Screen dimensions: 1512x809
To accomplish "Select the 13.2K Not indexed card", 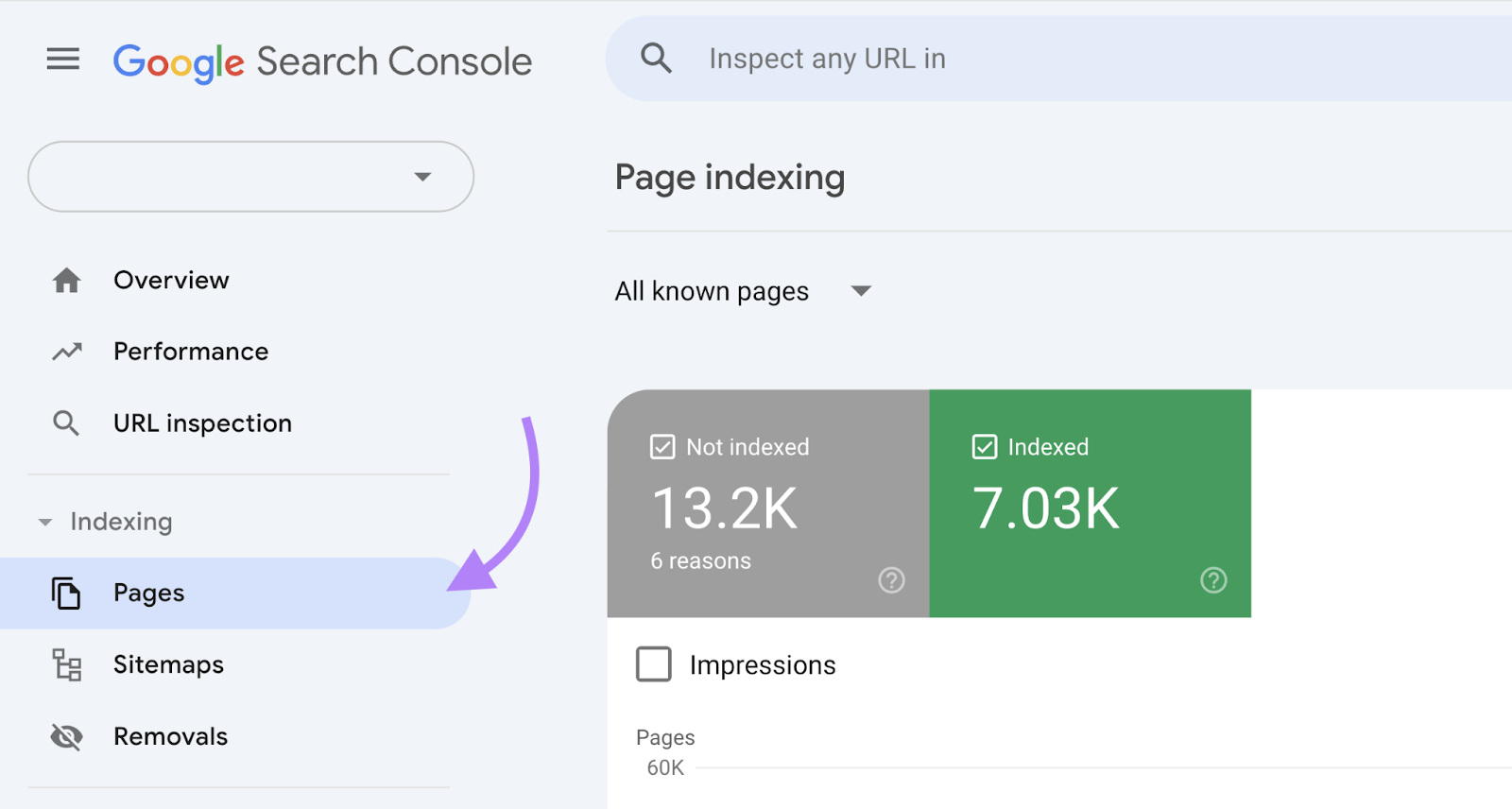I will [x=767, y=510].
